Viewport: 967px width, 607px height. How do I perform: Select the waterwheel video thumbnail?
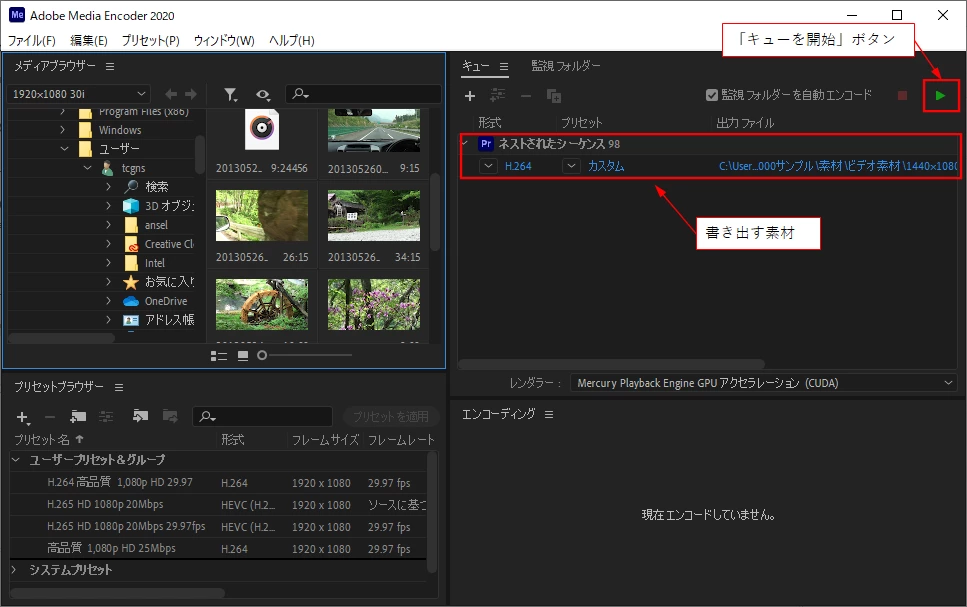pyautogui.click(x=261, y=304)
